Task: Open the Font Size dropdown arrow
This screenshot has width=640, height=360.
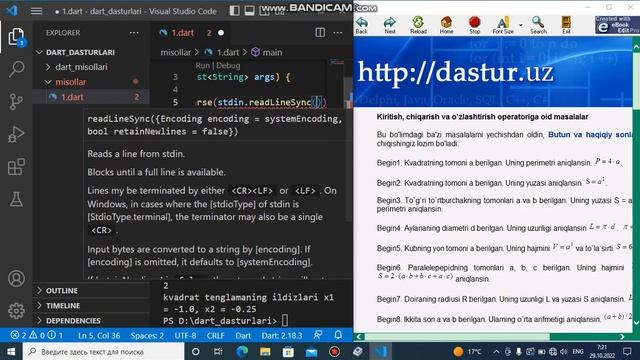Action: tap(520, 25)
